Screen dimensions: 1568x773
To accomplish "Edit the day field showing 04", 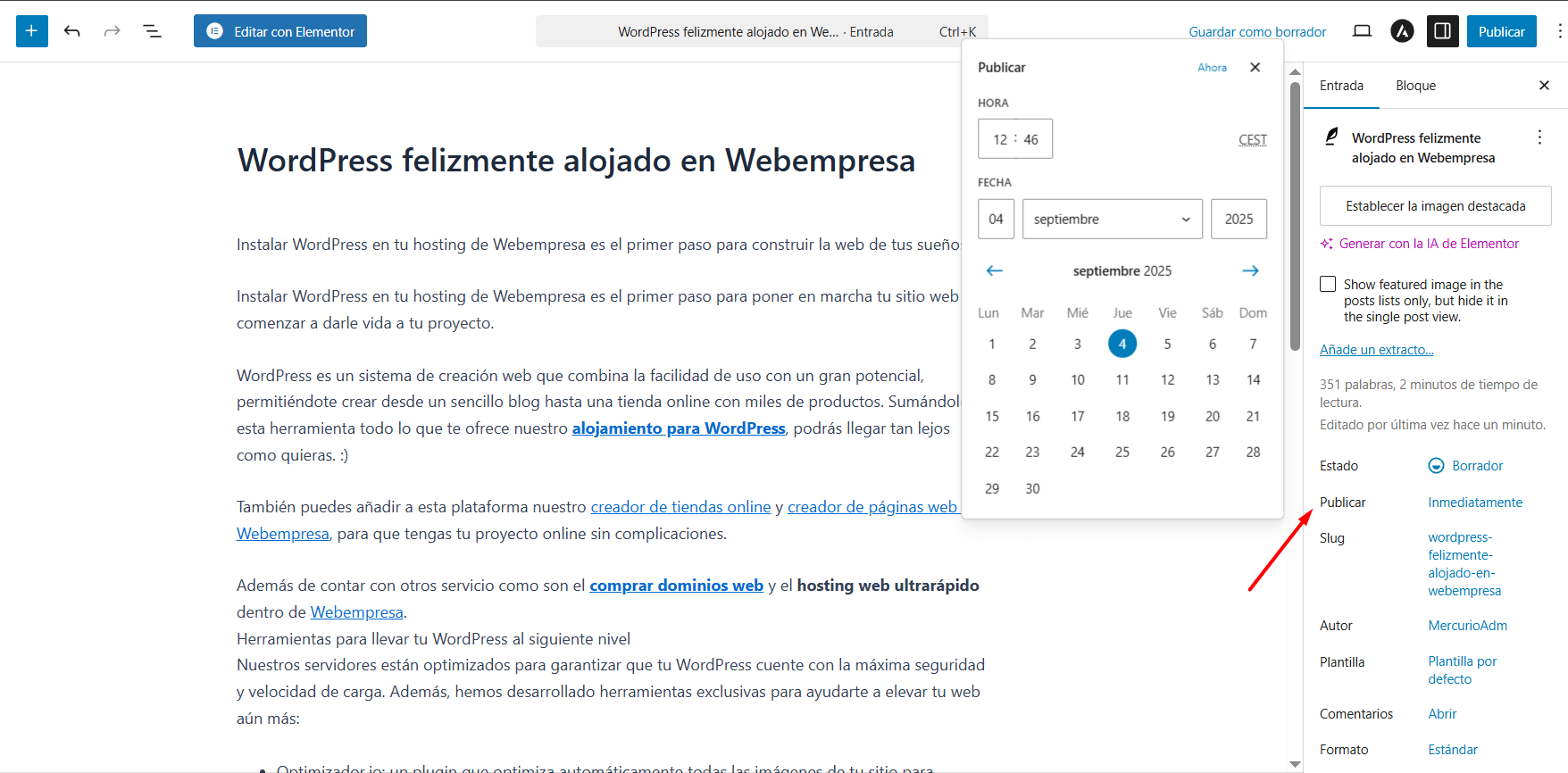I will click(x=996, y=219).
